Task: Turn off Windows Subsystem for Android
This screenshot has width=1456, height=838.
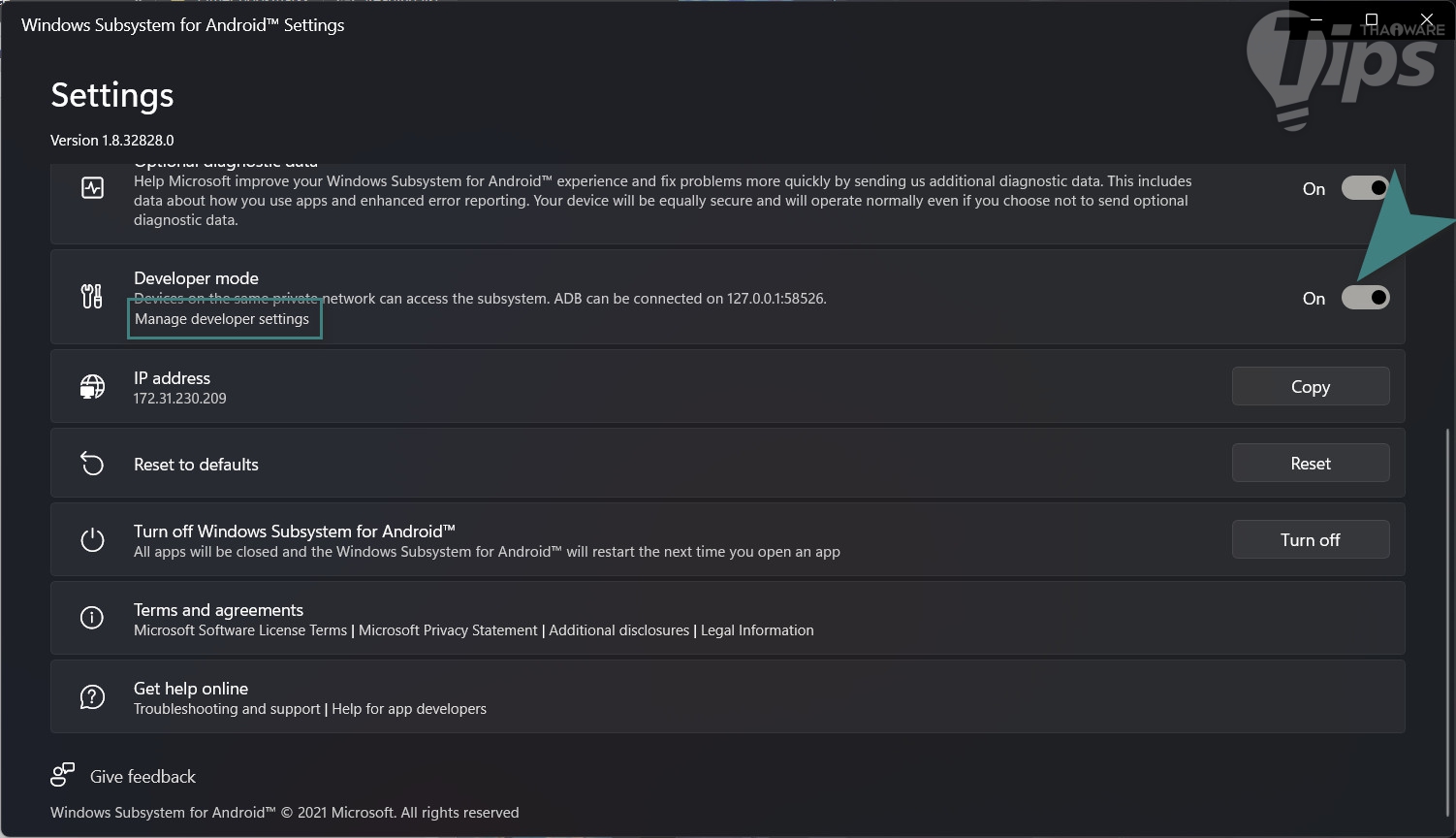Action: click(x=1310, y=539)
